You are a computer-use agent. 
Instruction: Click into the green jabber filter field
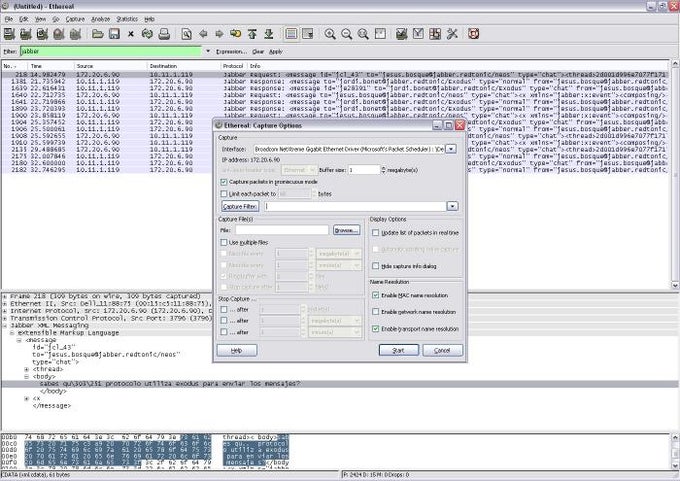[x=111, y=51]
